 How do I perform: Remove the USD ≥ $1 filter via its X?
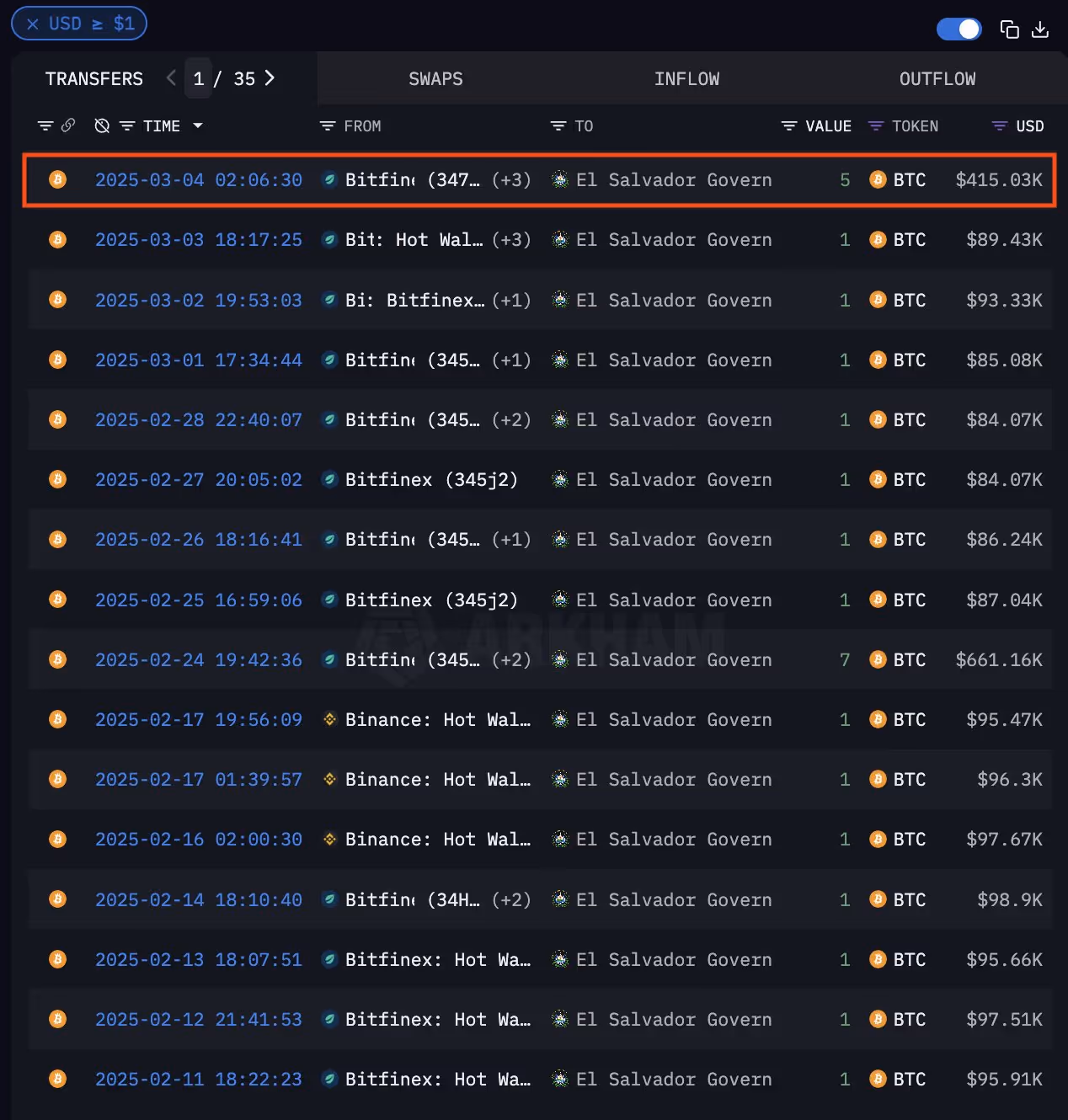coord(31,23)
